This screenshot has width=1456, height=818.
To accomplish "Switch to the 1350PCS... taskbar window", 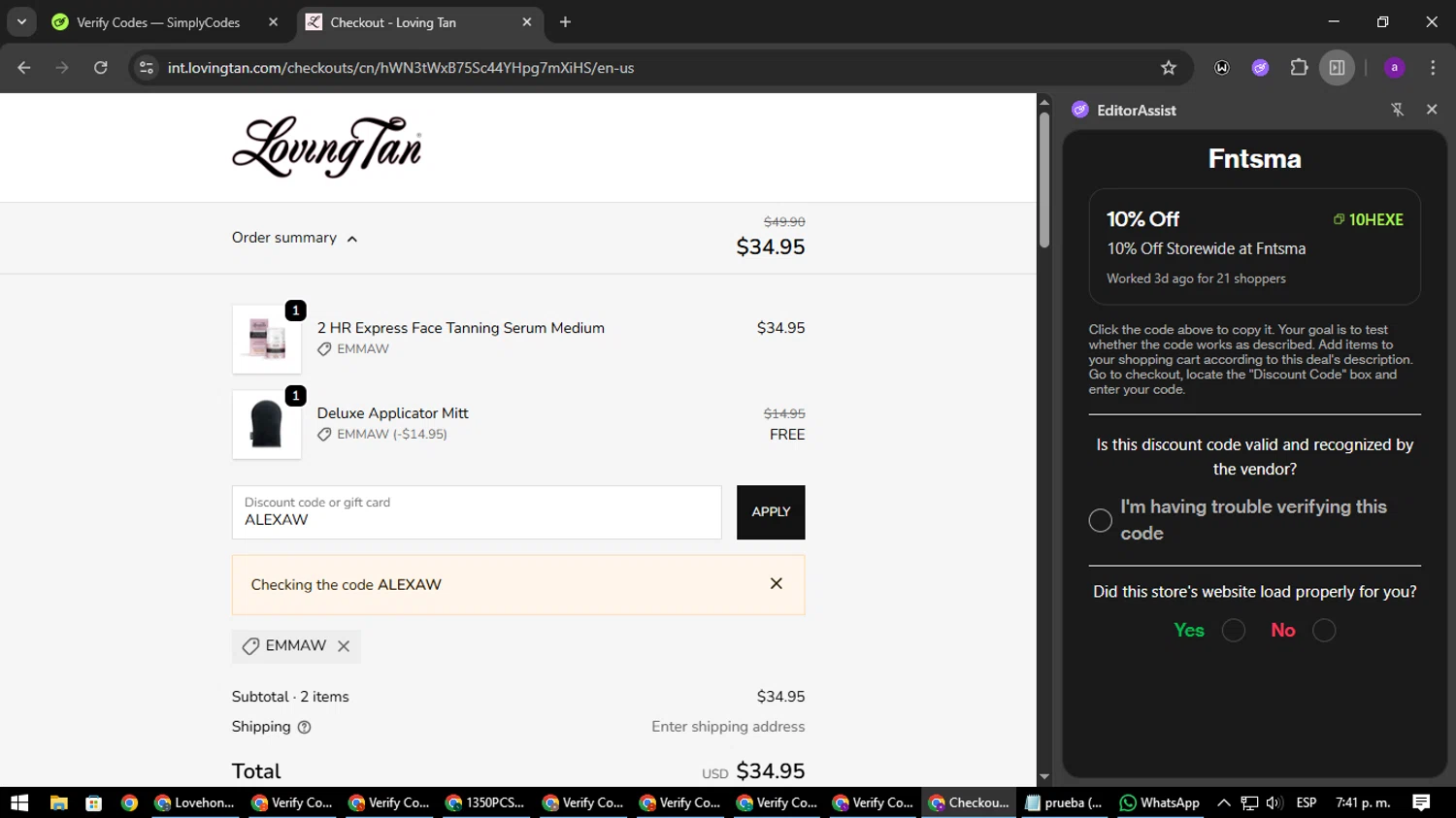I will click(485, 802).
